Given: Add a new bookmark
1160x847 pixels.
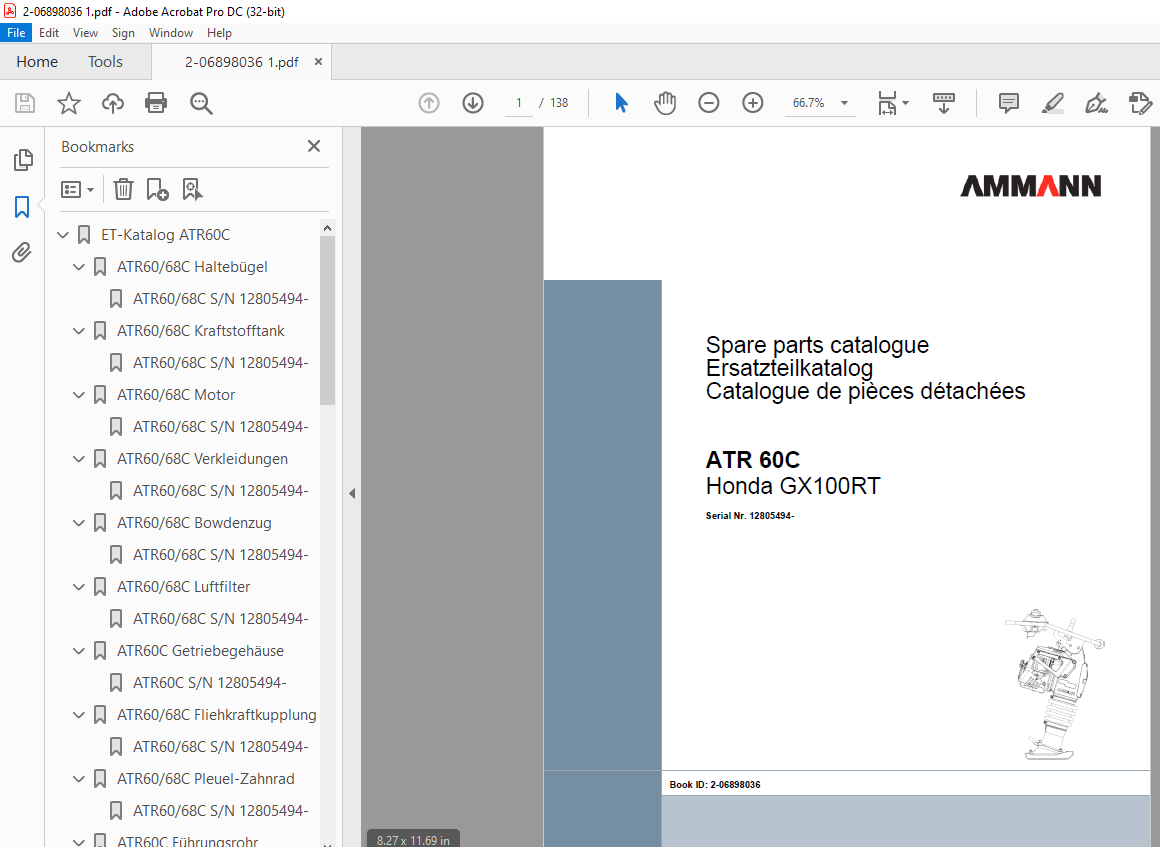Looking at the screenshot, I should pos(157,189).
